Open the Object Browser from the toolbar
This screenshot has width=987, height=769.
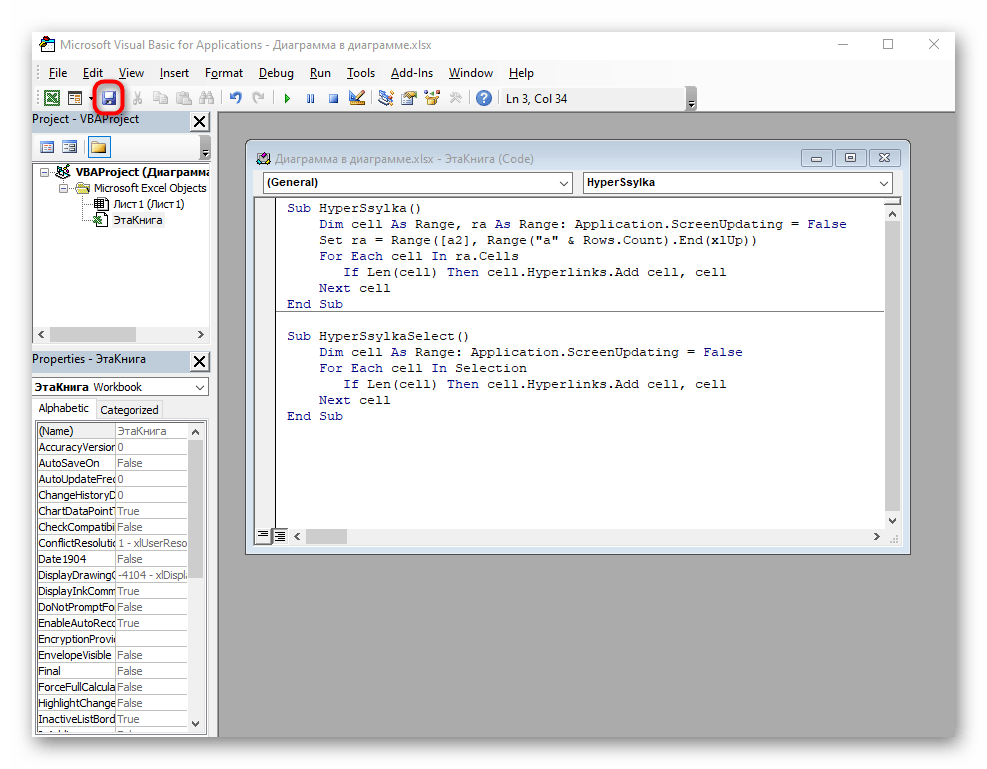(432, 98)
